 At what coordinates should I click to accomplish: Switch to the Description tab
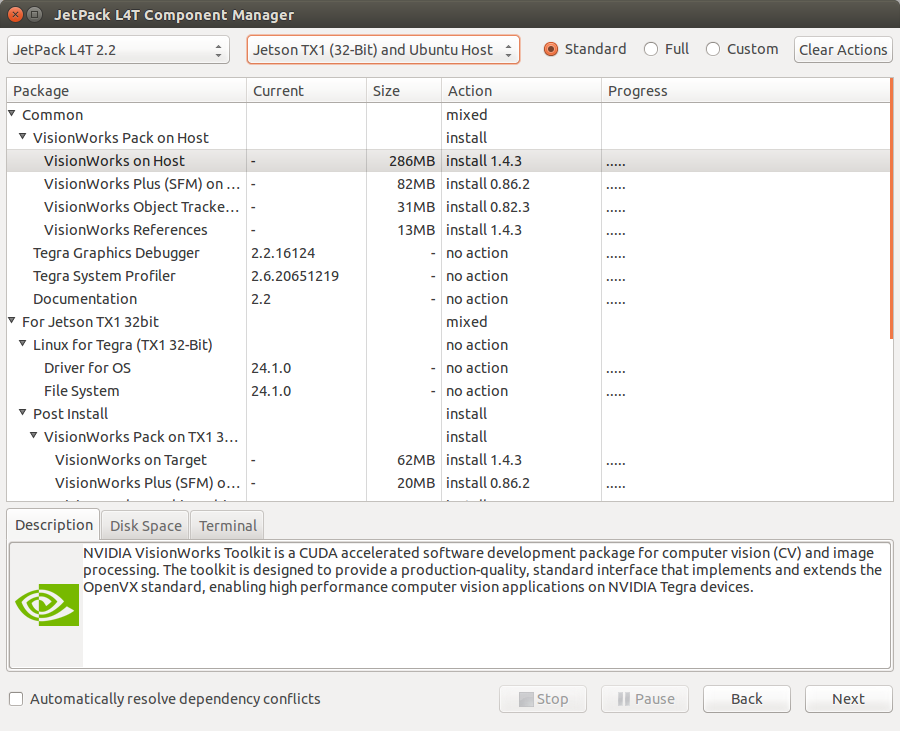tap(53, 525)
